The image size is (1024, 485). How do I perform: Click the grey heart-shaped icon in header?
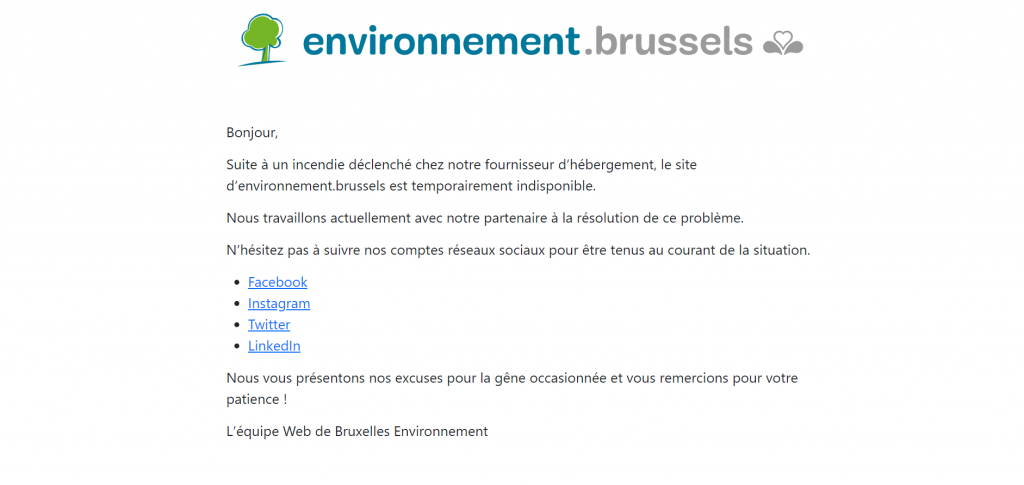coord(783,43)
